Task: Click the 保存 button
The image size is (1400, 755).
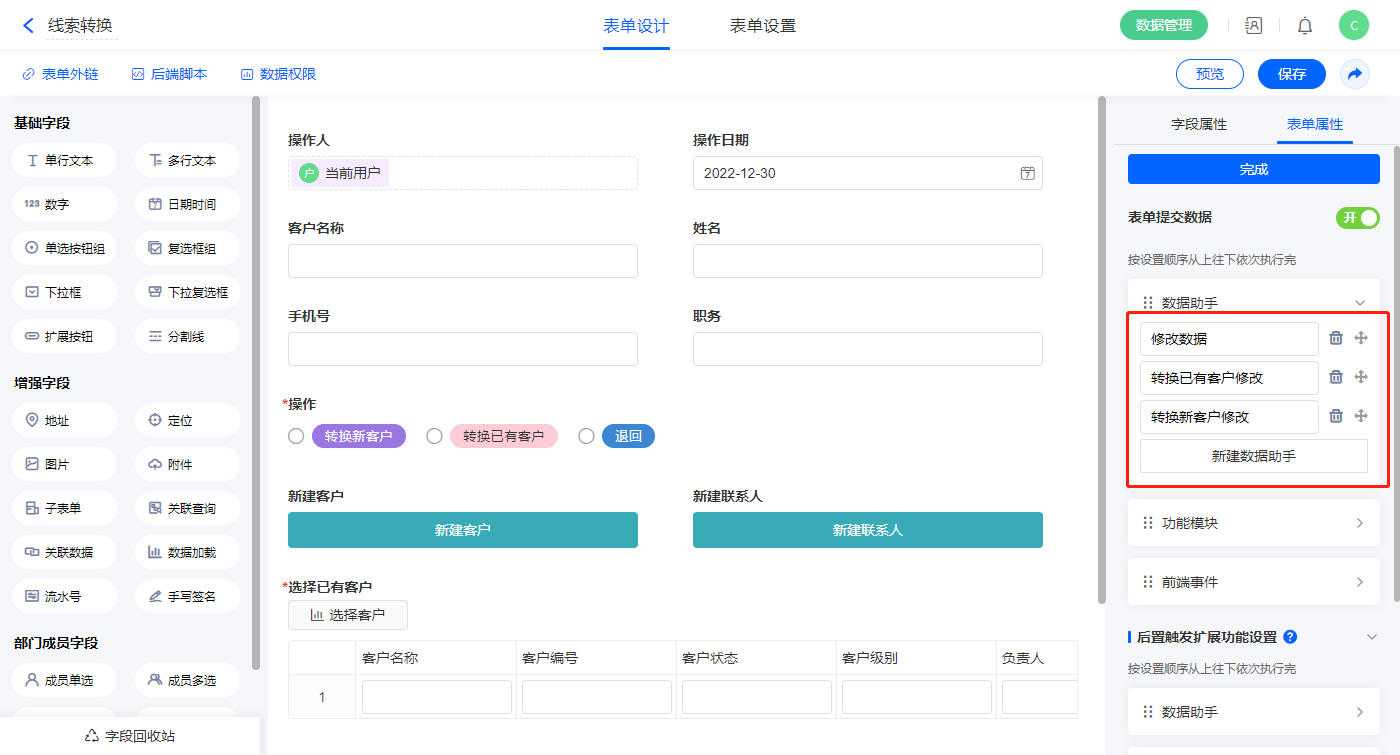Action: (x=1292, y=74)
